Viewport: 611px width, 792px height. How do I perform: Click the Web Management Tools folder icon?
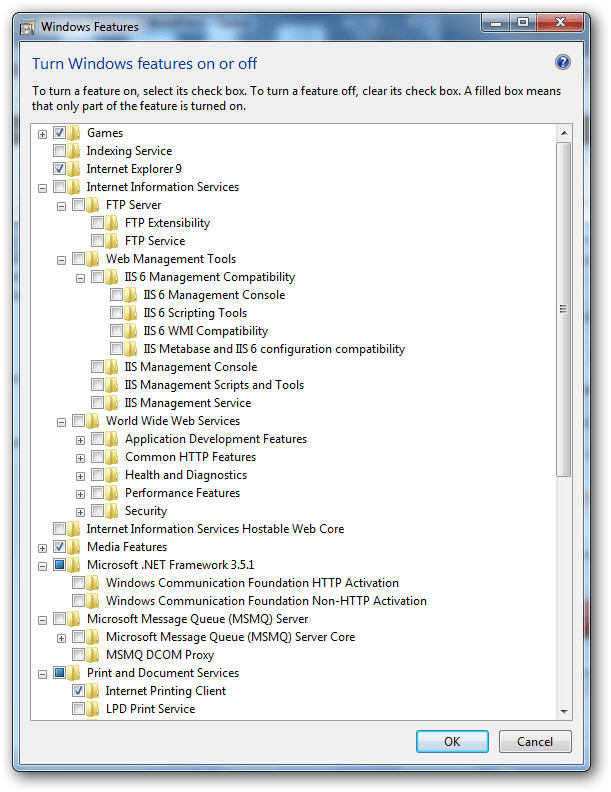pyautogui.click(x=93, y=259)
